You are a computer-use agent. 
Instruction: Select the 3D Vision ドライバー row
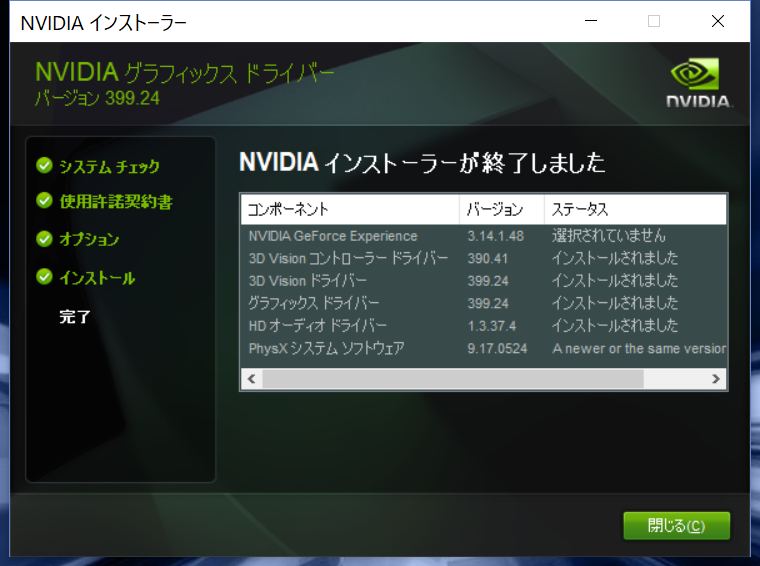point(484,281)
